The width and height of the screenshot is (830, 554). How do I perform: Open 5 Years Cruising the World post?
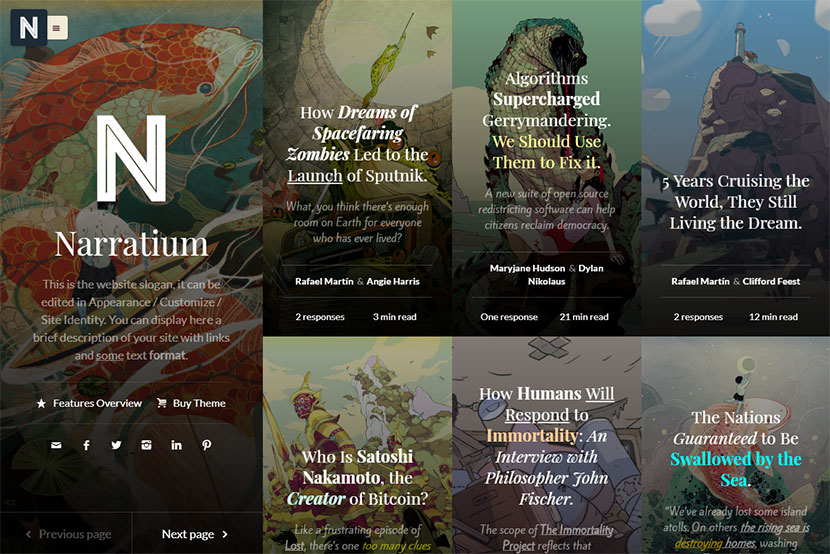point(736,202)
